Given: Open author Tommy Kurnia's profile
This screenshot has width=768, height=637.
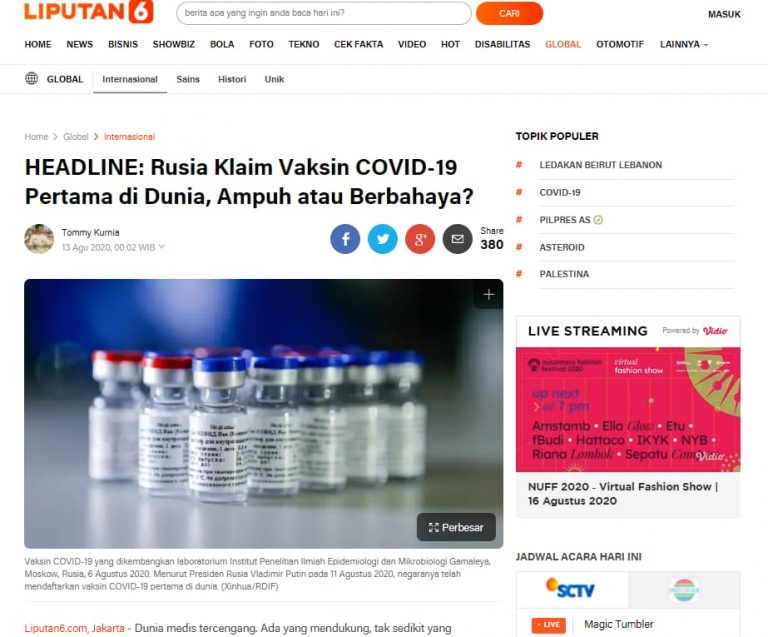Looking at the screenshot, I should 90,233.
